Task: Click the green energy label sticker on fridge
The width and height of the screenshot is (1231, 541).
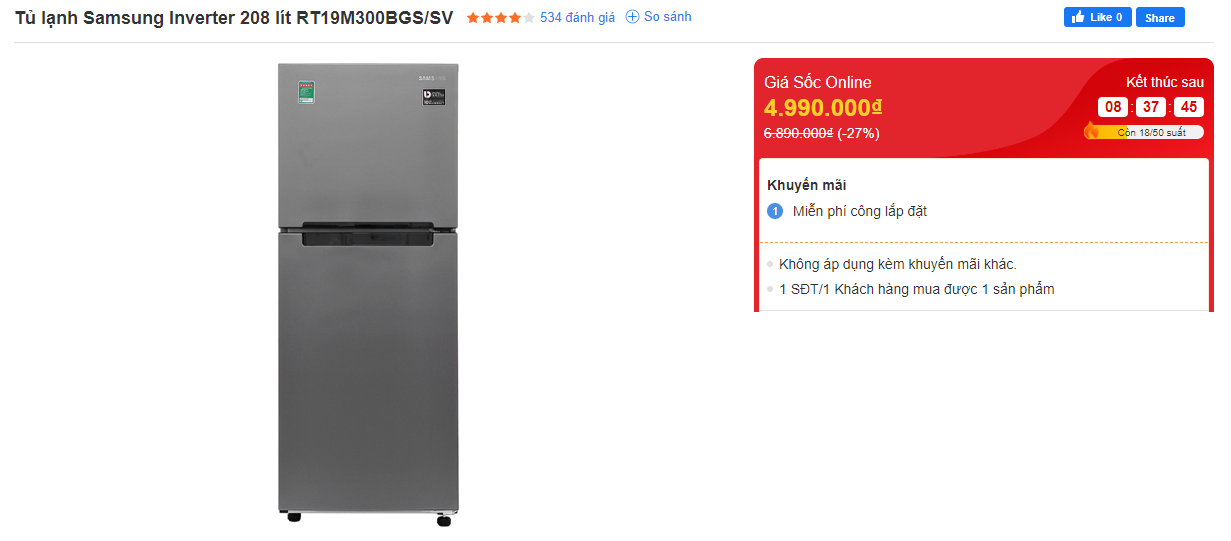Action: pyautogui.click(x=307, y=94)
